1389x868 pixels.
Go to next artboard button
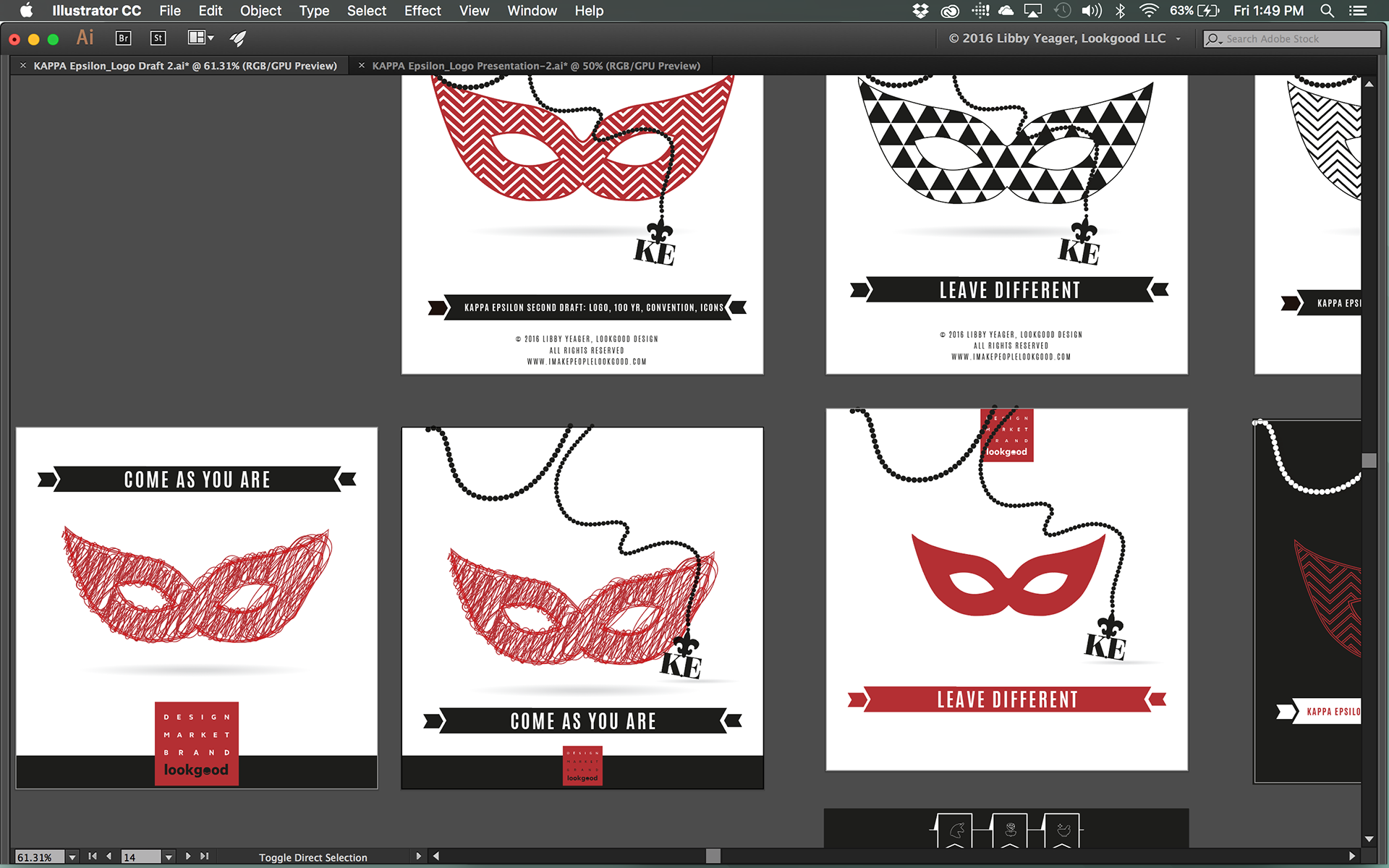pyautogui.click(x=188, y=856)
